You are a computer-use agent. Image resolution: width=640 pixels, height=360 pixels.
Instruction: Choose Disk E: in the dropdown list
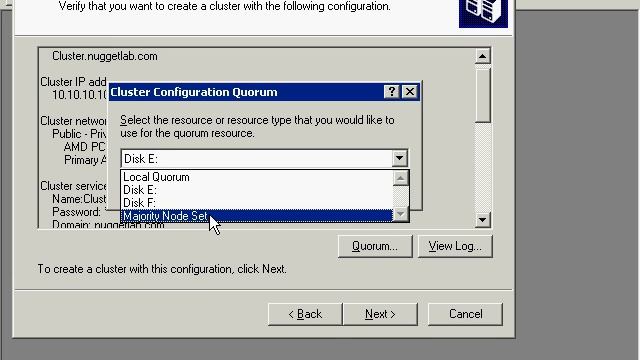(x=257, y=190)
